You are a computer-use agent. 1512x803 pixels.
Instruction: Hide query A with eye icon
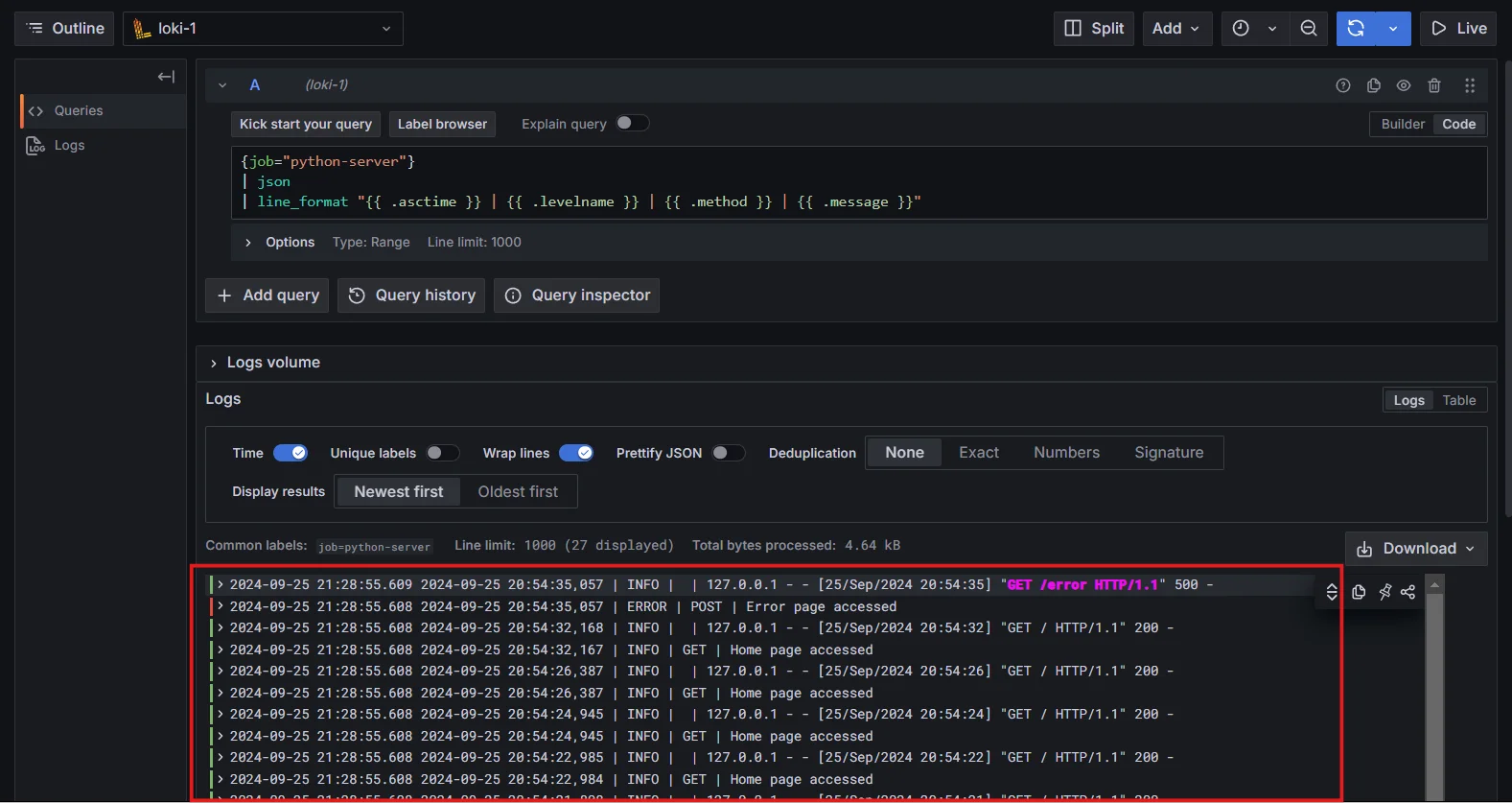(x=1404, y=85)
